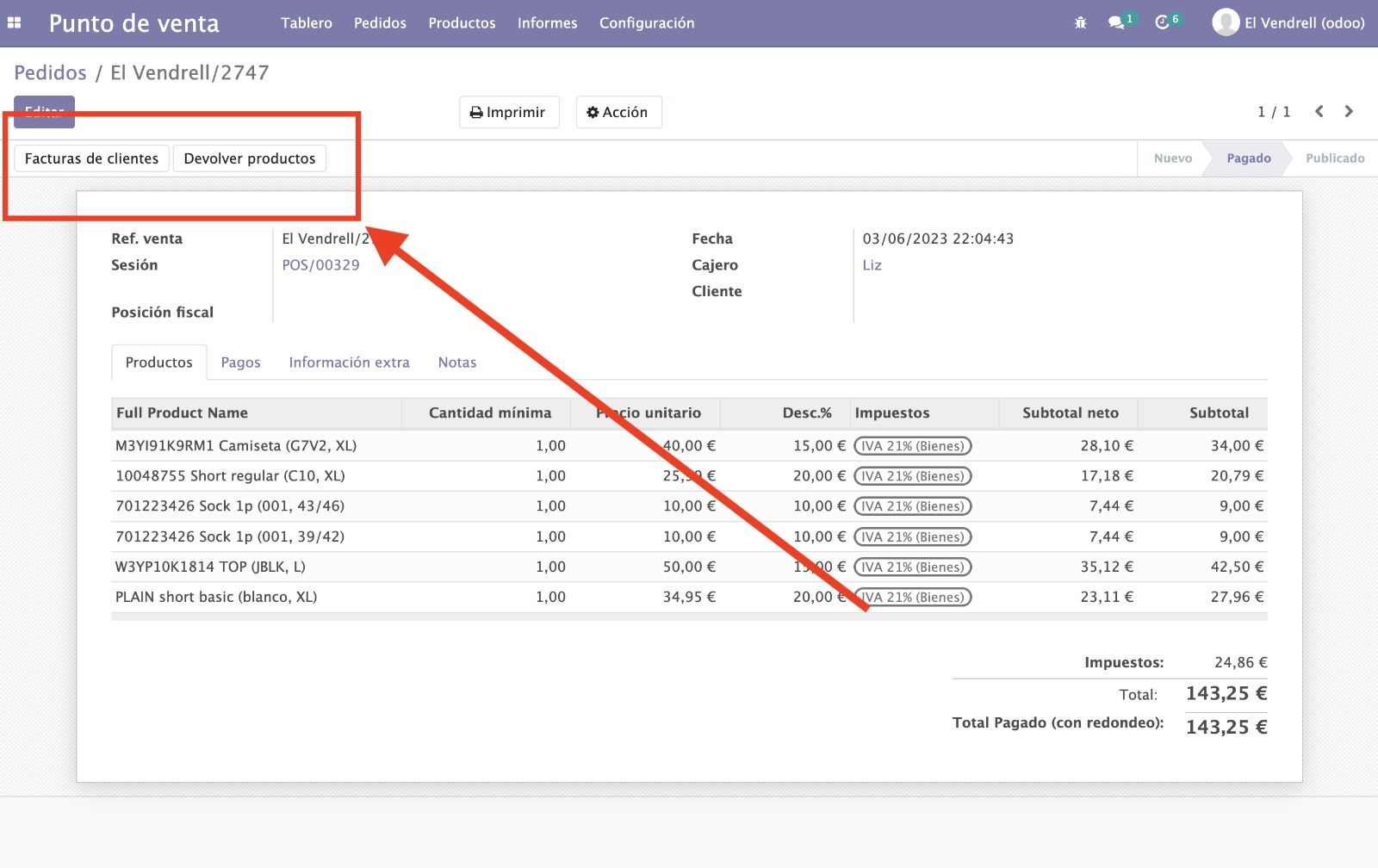The height and width of the screenshot is (868, 1378).
Task: Open the apps grid menu icon
Action: tap(15, 23)
